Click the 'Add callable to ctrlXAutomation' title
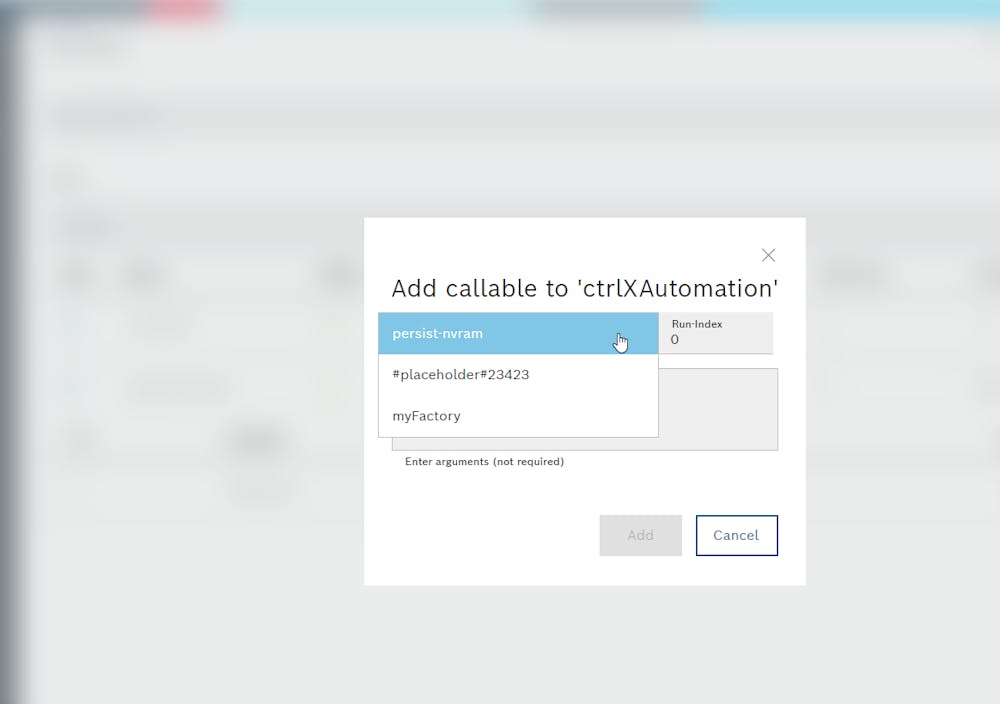 tap(584, 288)
